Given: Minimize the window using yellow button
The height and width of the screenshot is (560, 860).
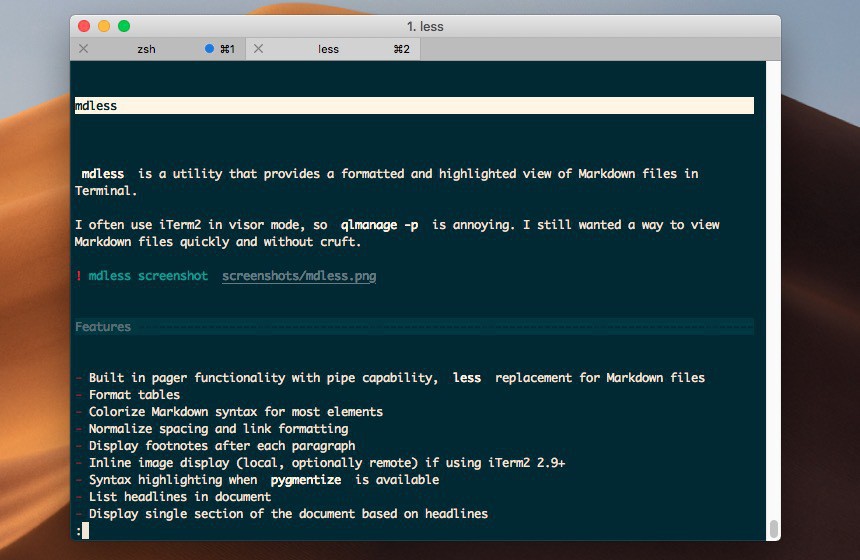Looking at the screenshot, I should pos(104,26).
